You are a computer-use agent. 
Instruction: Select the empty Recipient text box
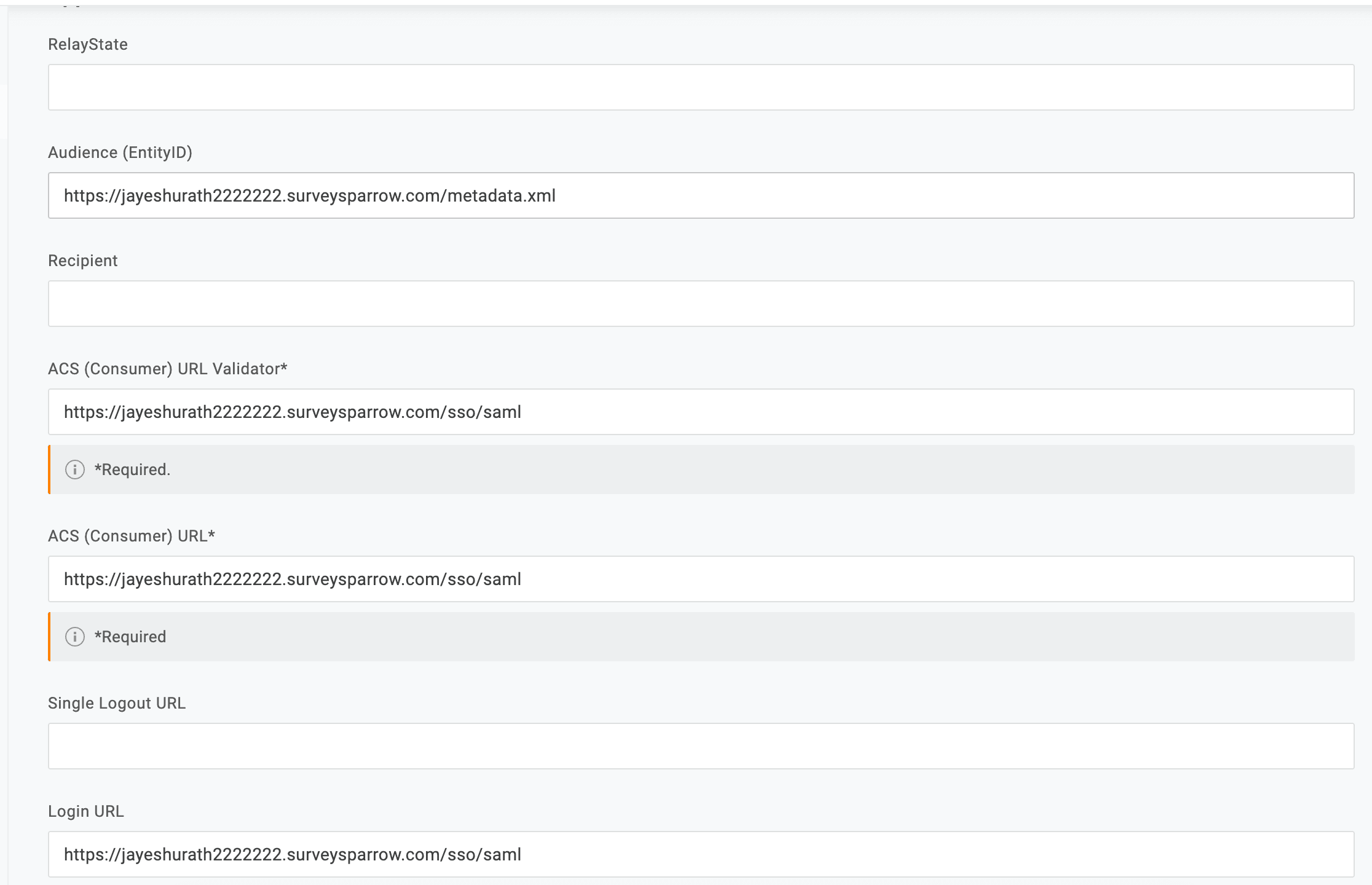click(701, 304)
